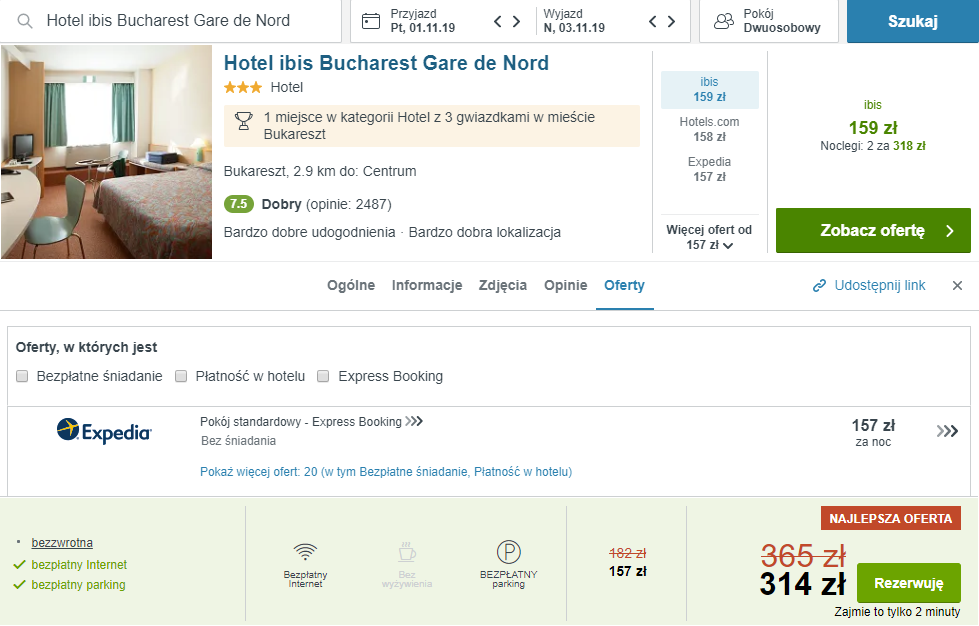The width and height of the screenshot is (979, 626).
Task: Enable Bezpłatne śniadanie filter checkbox
Action: (x=23, y=377)
